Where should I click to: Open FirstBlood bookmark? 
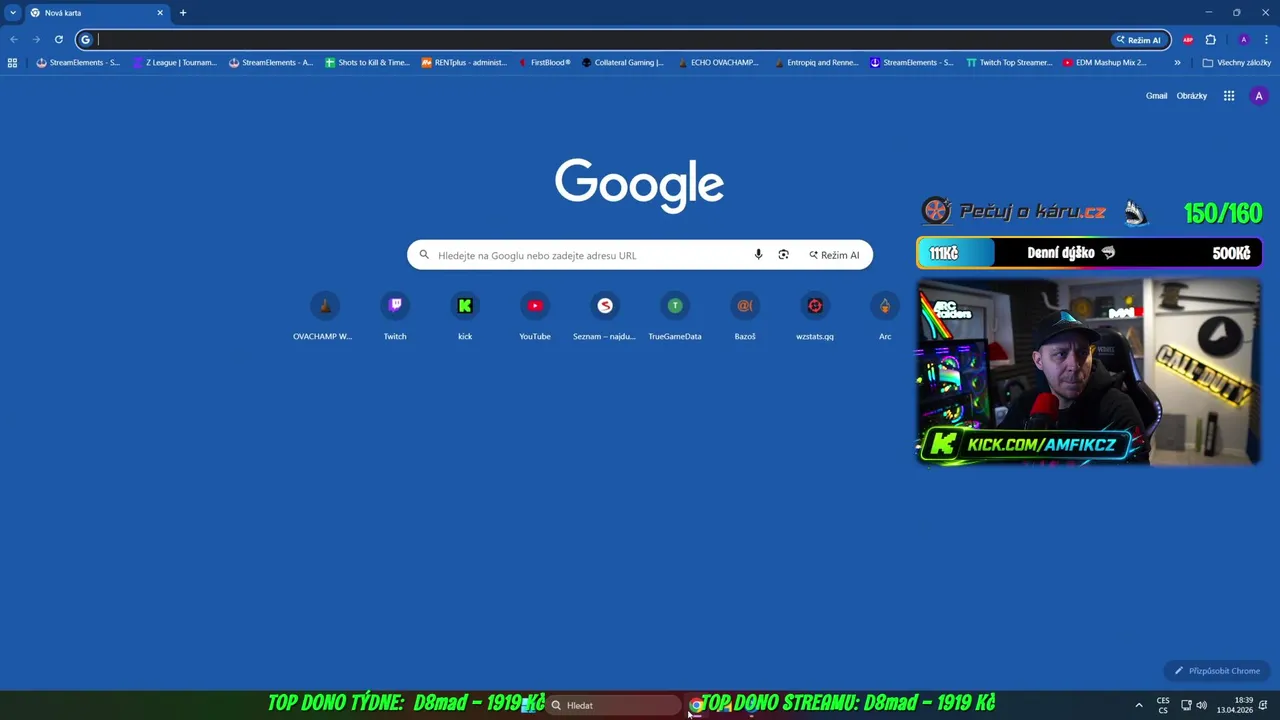click(545, 62)
